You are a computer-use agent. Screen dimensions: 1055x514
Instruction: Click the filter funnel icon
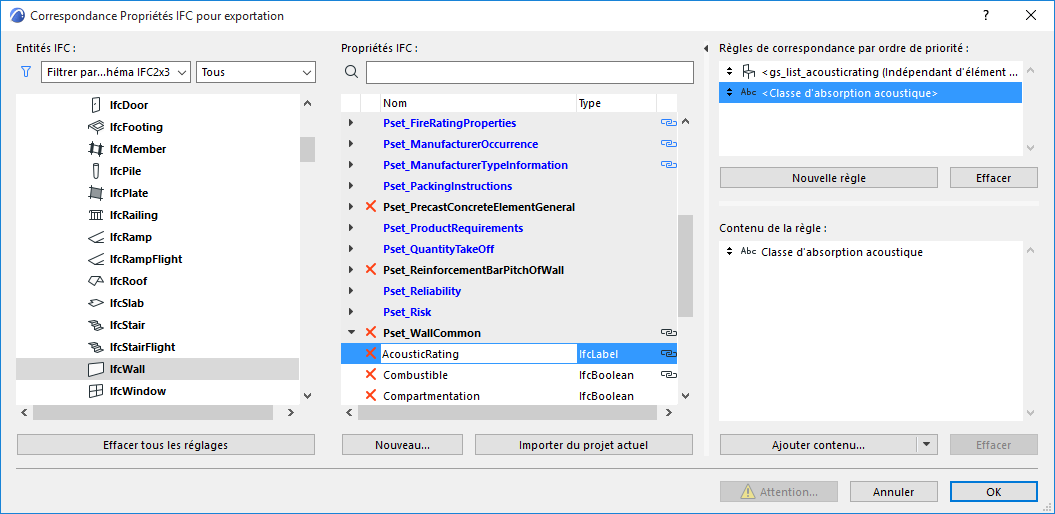click(26, 72)
